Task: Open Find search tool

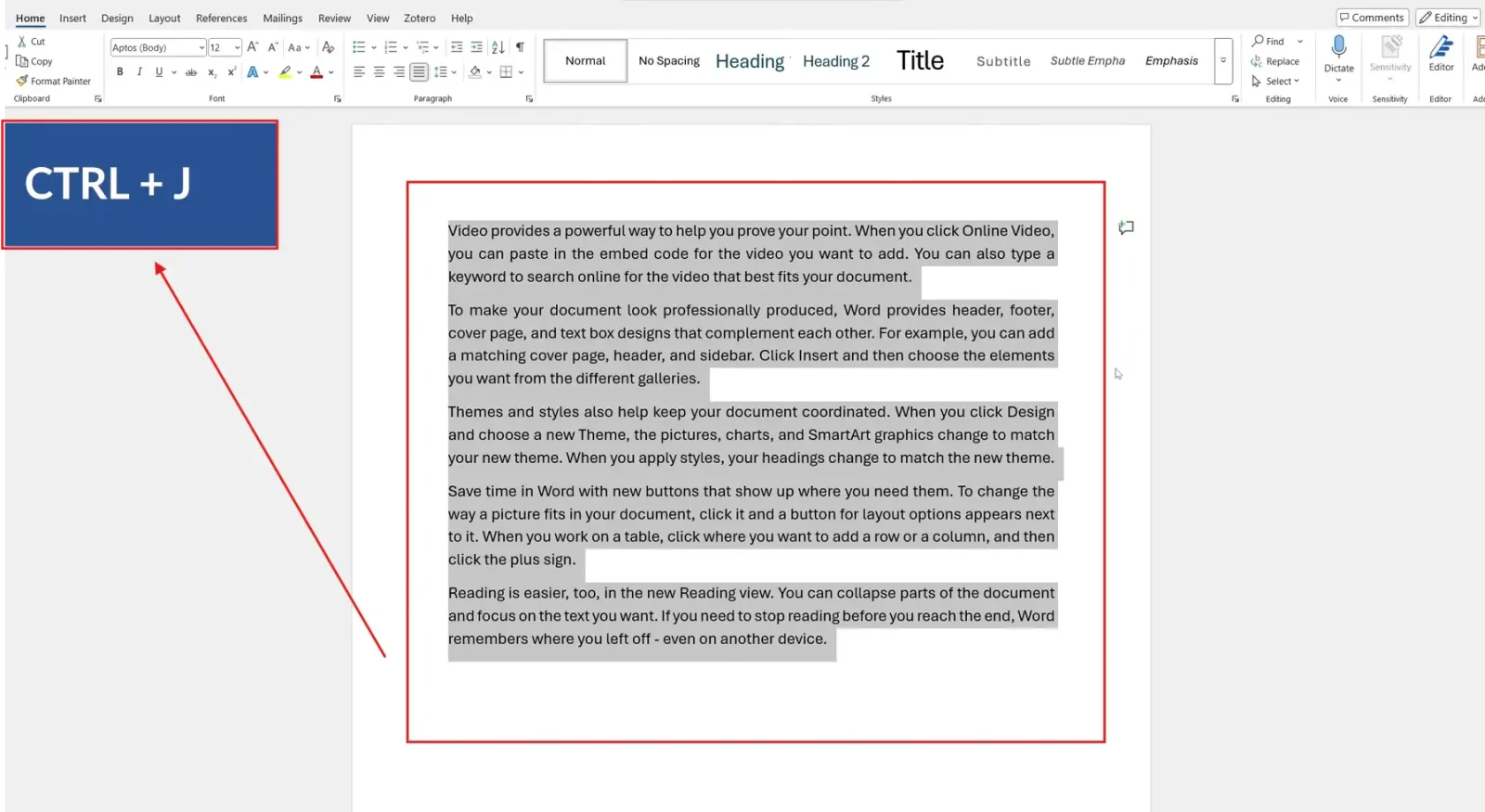Action: (1268, 41)
